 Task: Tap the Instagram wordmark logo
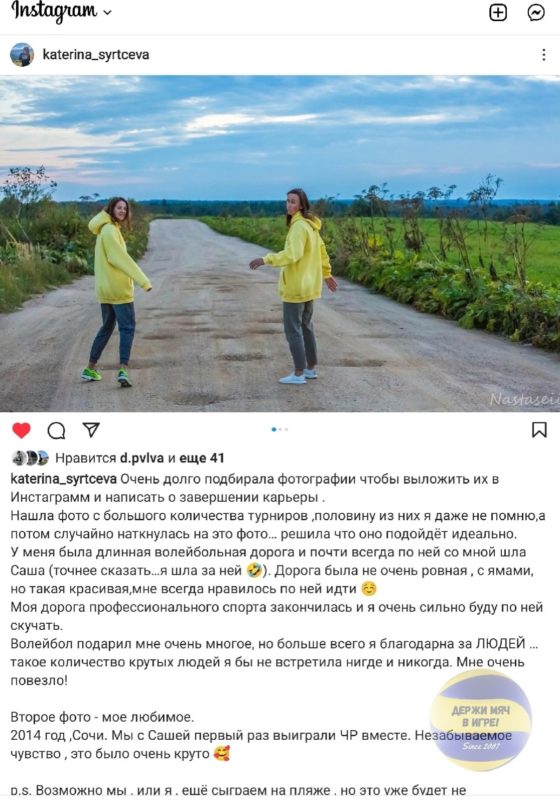(54, 11)
